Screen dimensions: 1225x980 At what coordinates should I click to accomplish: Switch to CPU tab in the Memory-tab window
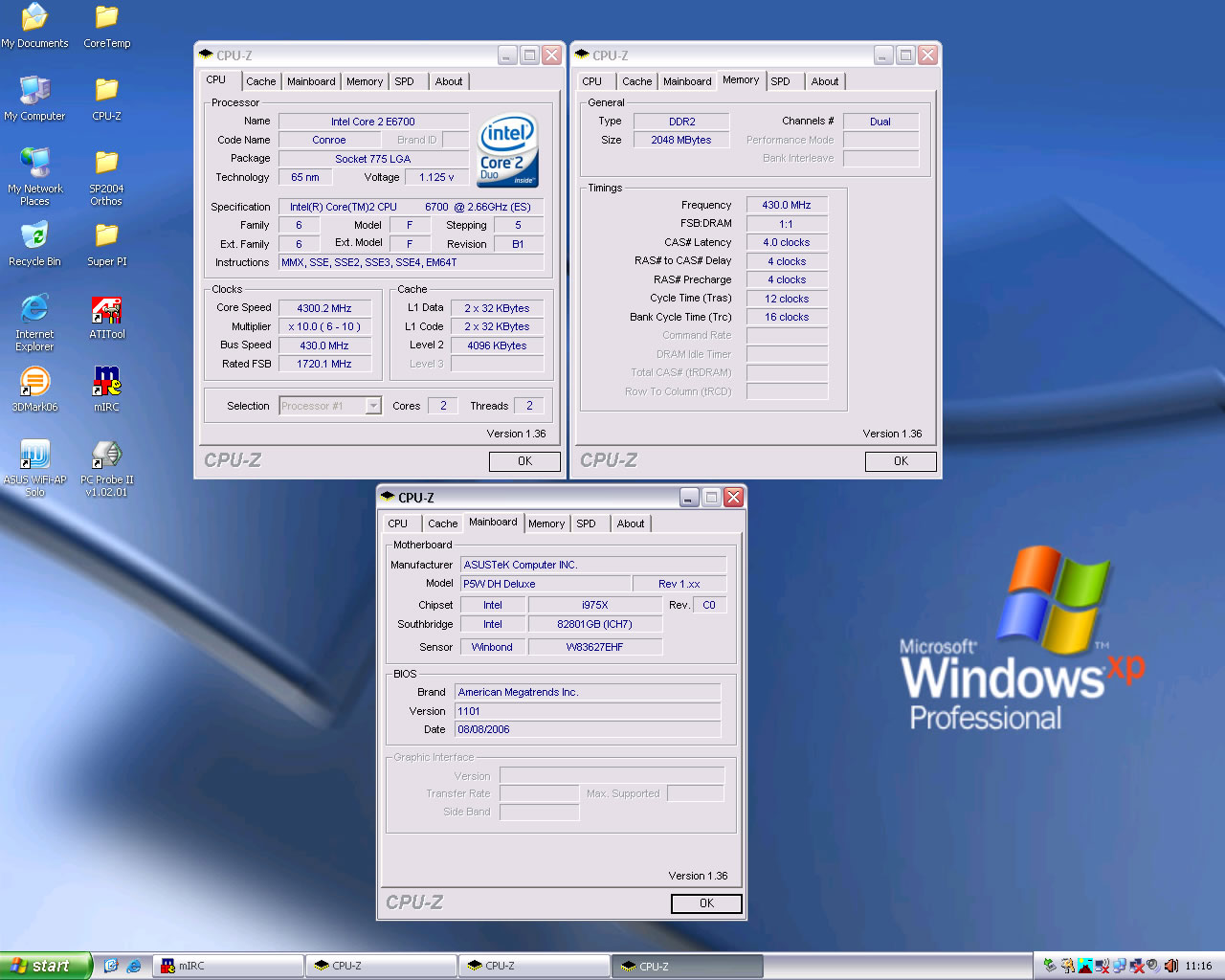coord(592,81)
